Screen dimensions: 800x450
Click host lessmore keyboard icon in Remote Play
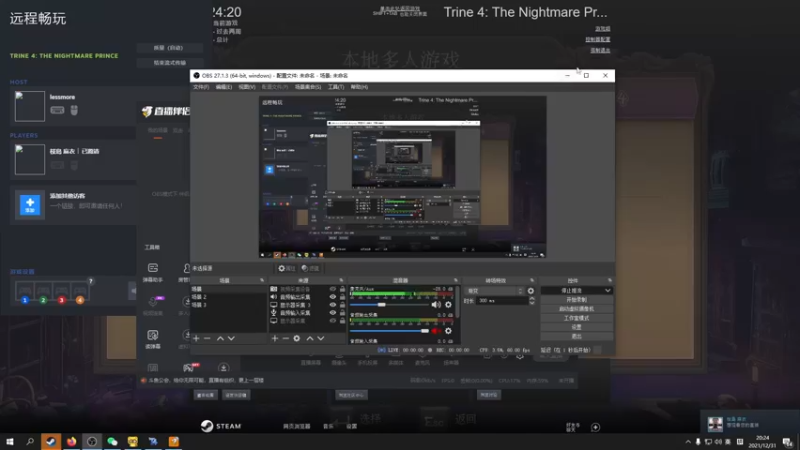tap(57, 110)
